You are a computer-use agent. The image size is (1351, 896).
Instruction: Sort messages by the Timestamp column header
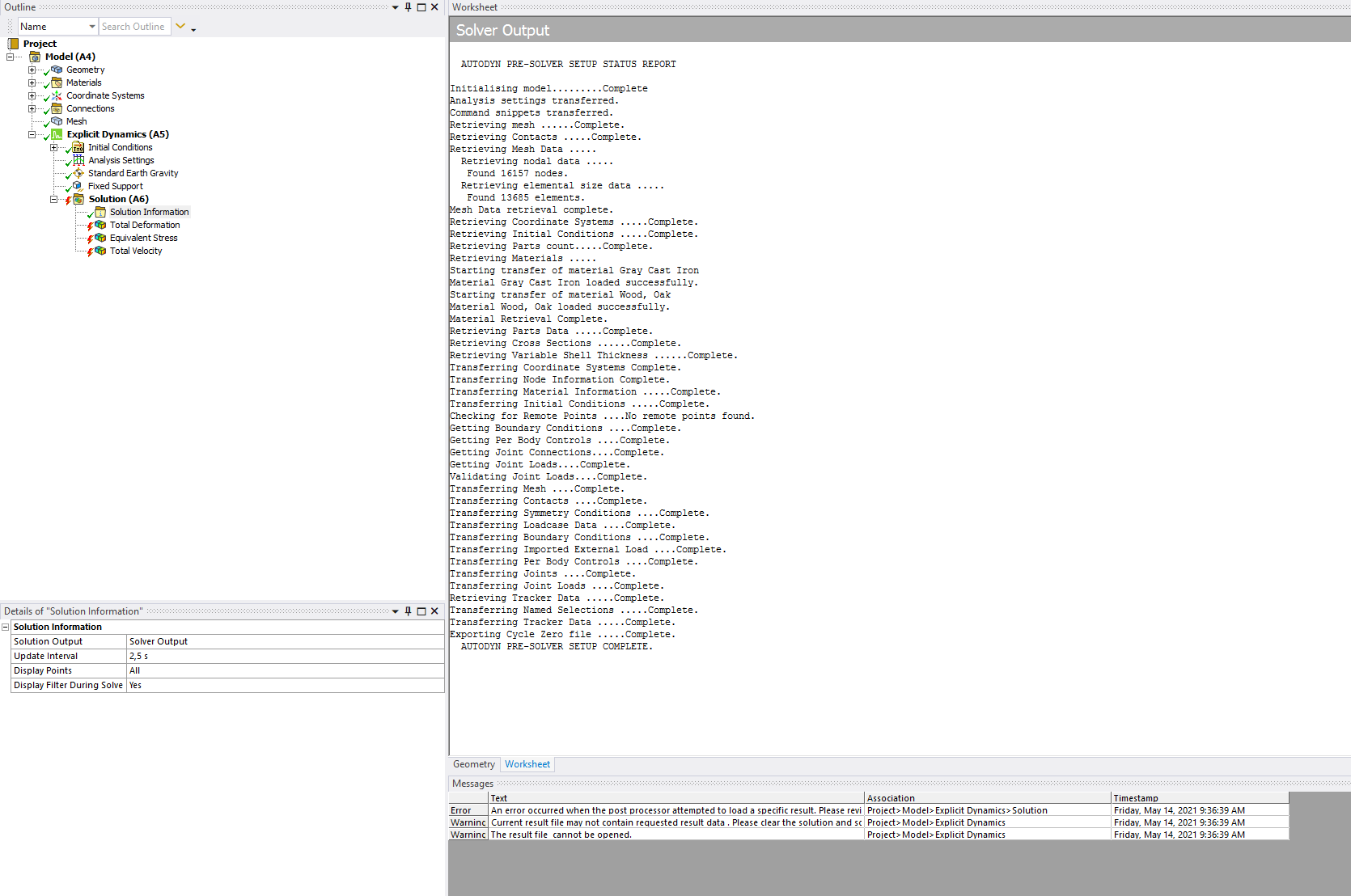pyautogui.click(x=1201, y=798)
